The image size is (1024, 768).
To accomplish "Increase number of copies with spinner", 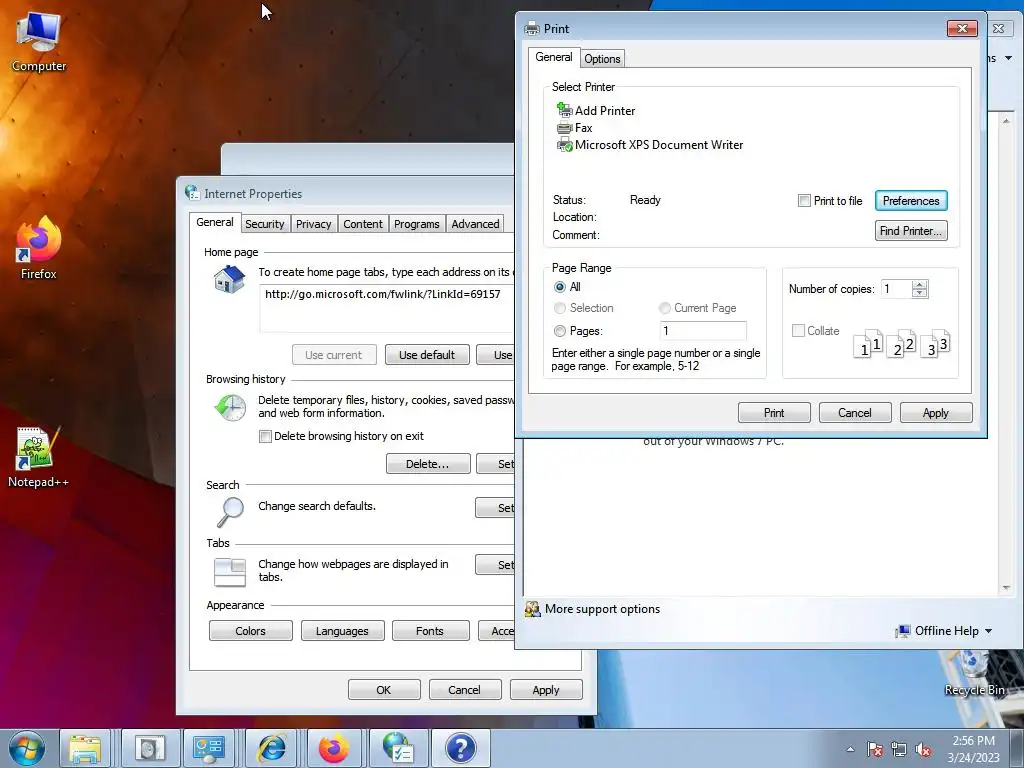I will [x=920, y=285].
